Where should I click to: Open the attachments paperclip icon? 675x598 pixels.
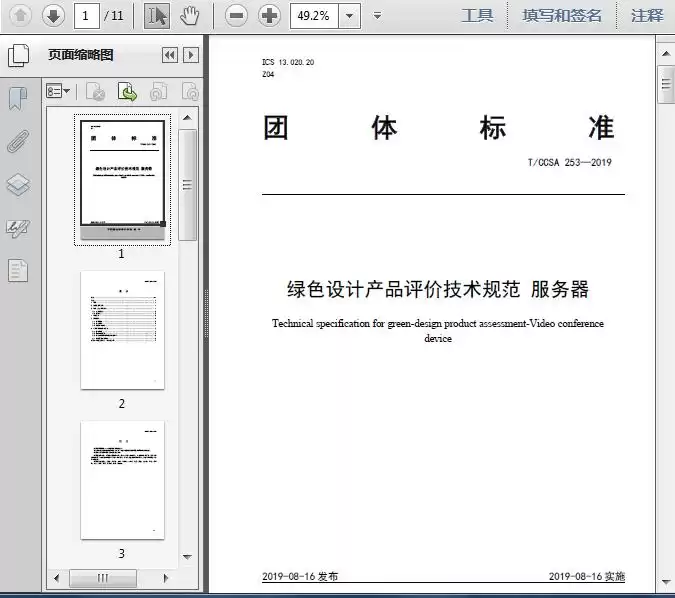(x=18, y=141)
